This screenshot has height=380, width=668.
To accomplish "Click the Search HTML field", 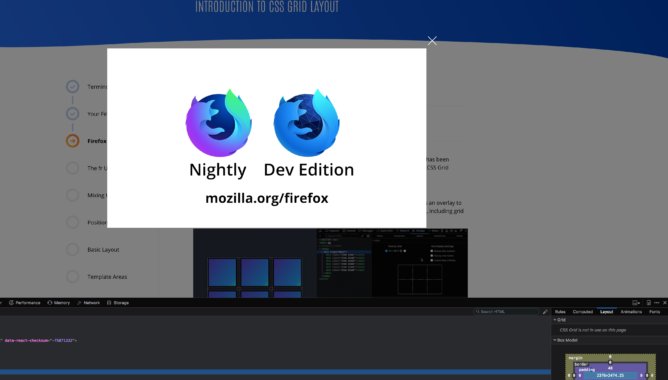I will [506, 312].
